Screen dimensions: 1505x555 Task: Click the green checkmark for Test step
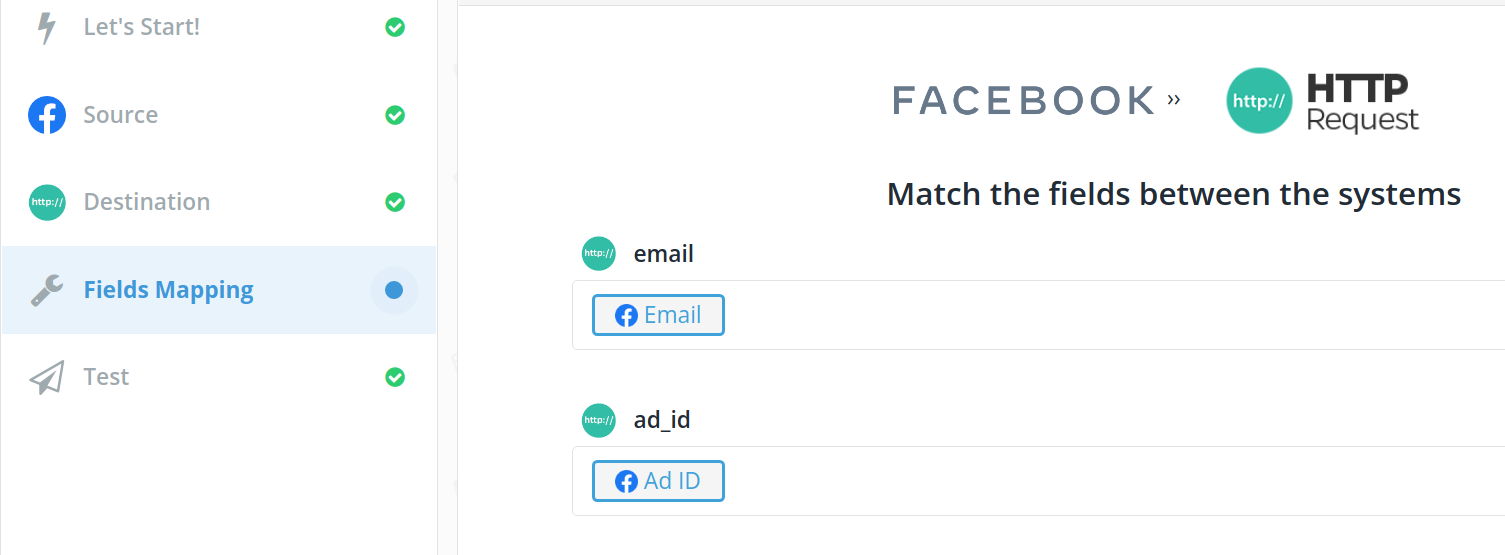[395, 377]
